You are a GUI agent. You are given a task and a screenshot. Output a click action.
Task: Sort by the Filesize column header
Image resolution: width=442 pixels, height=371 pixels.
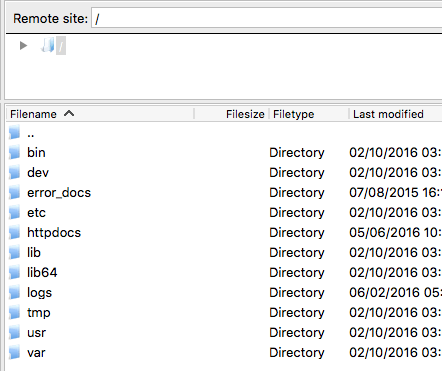pos(245,114)
